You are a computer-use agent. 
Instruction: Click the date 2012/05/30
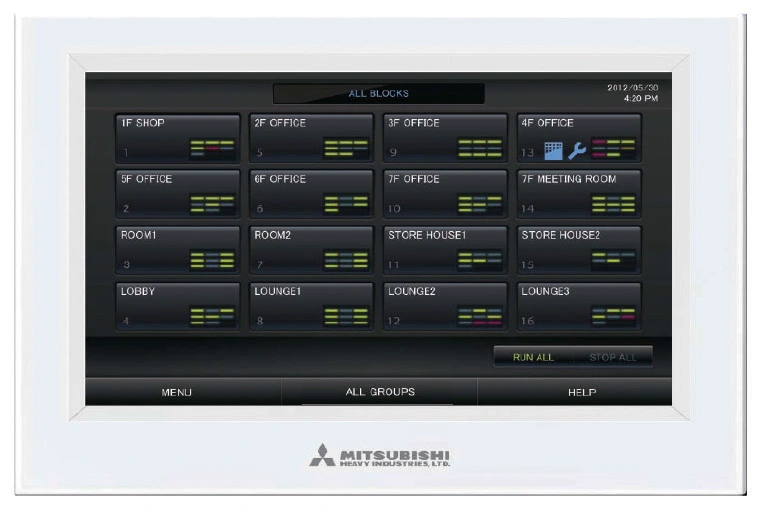tap(633, 88)
